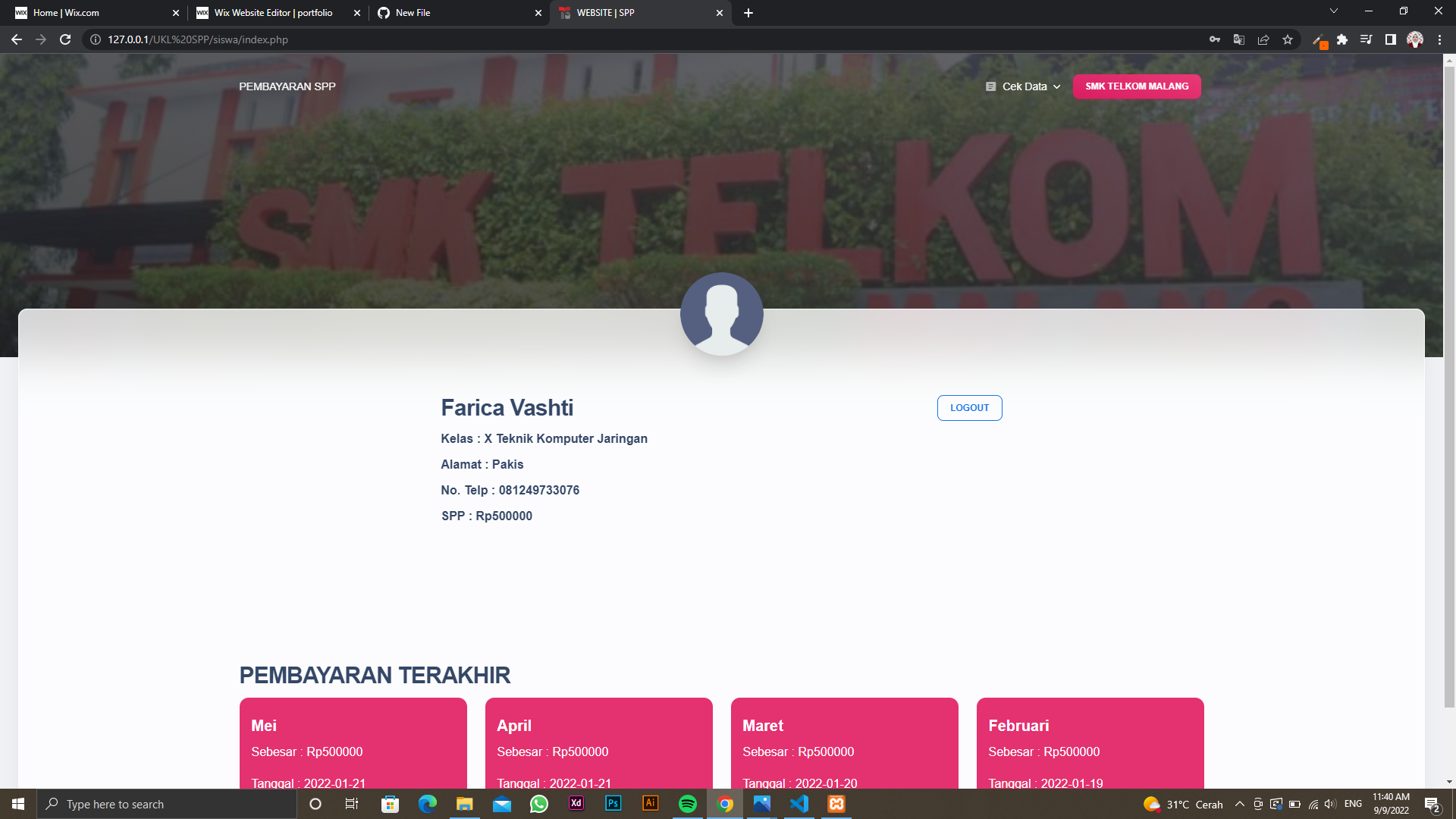
Task: Bookmark this page using the star icon
Action: (1288, 39)
